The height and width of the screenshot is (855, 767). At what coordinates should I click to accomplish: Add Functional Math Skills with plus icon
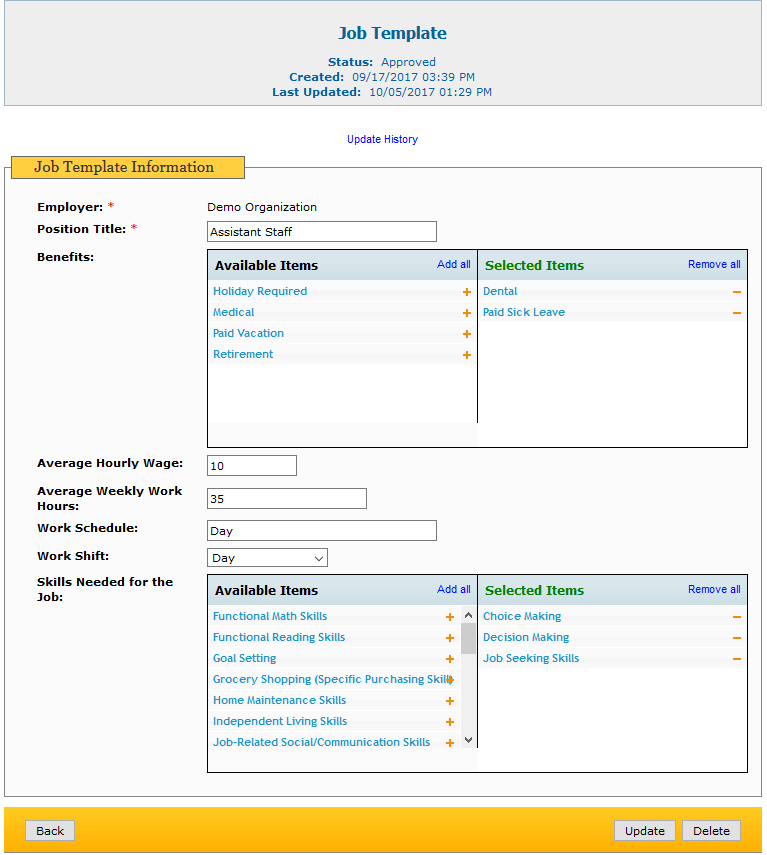click(450, 617)
